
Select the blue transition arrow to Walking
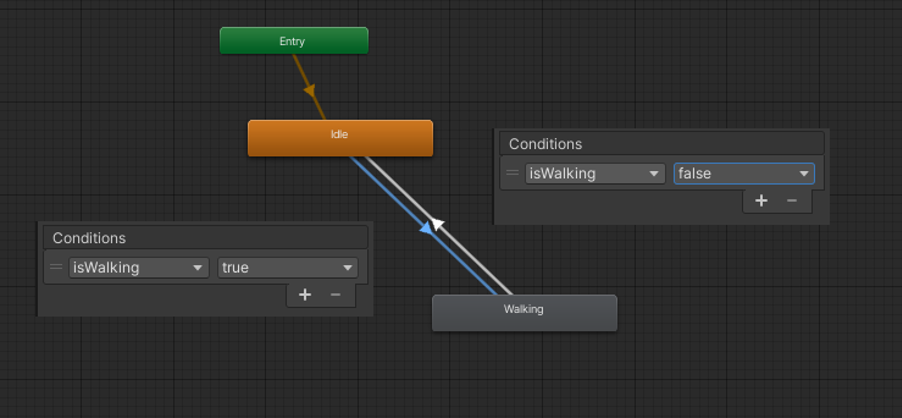coord(426,228)
